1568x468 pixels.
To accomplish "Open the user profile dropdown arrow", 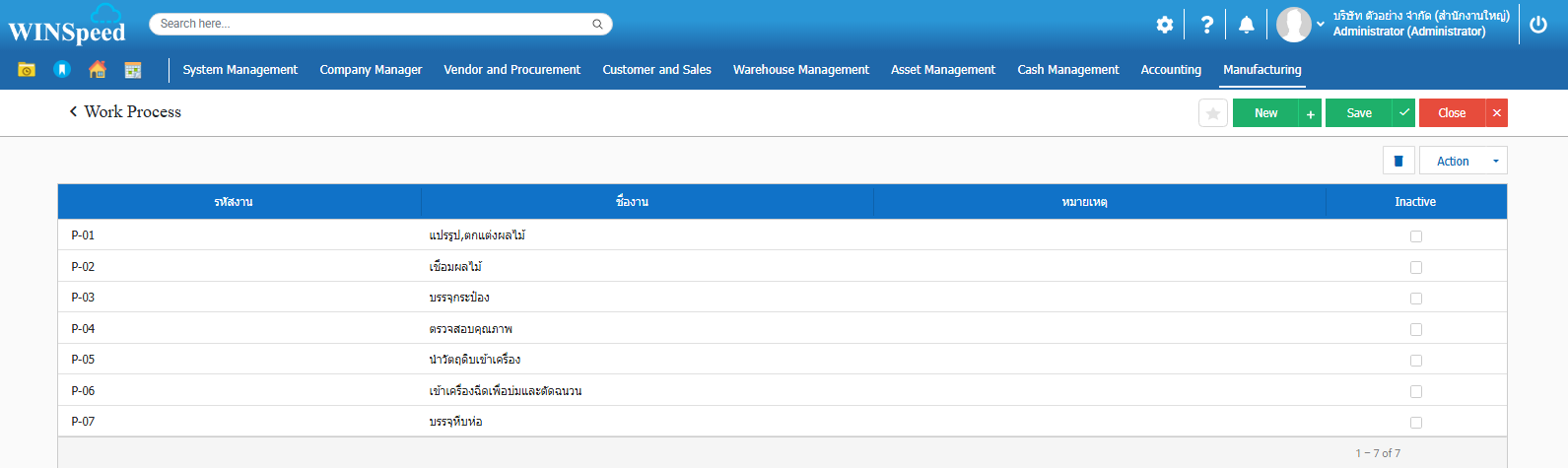I will 1321,24.
